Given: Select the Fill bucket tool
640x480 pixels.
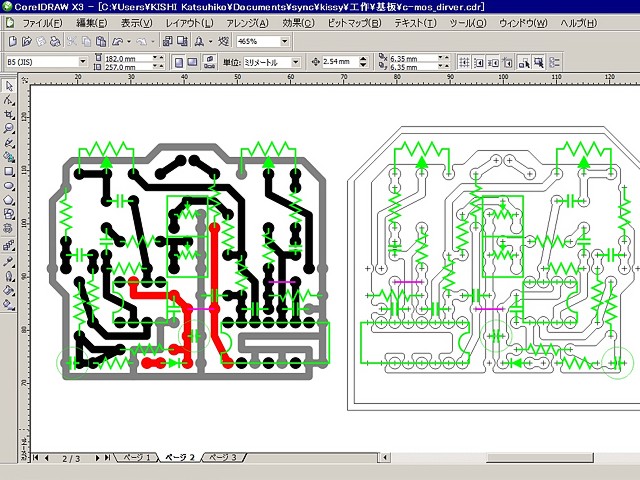Looking at the screenshot, I should coord(9,291).
